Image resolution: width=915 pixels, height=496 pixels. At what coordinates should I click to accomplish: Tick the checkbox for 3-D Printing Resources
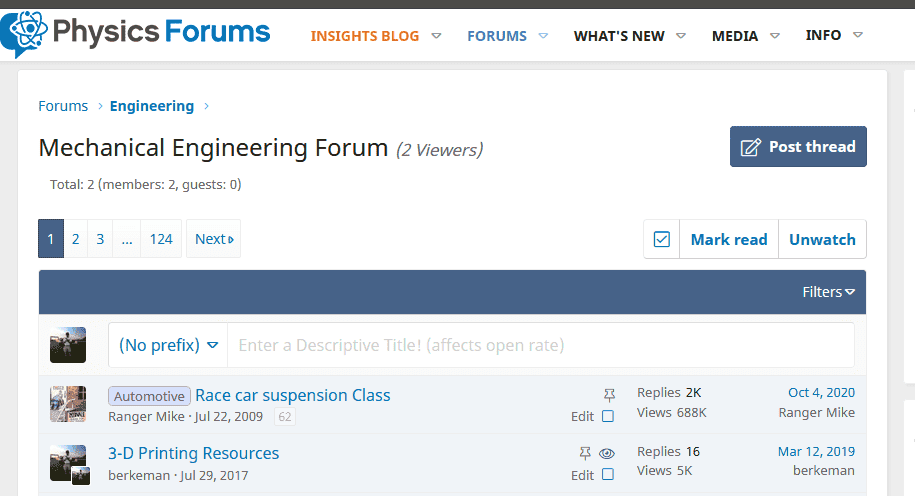[608, 474]
